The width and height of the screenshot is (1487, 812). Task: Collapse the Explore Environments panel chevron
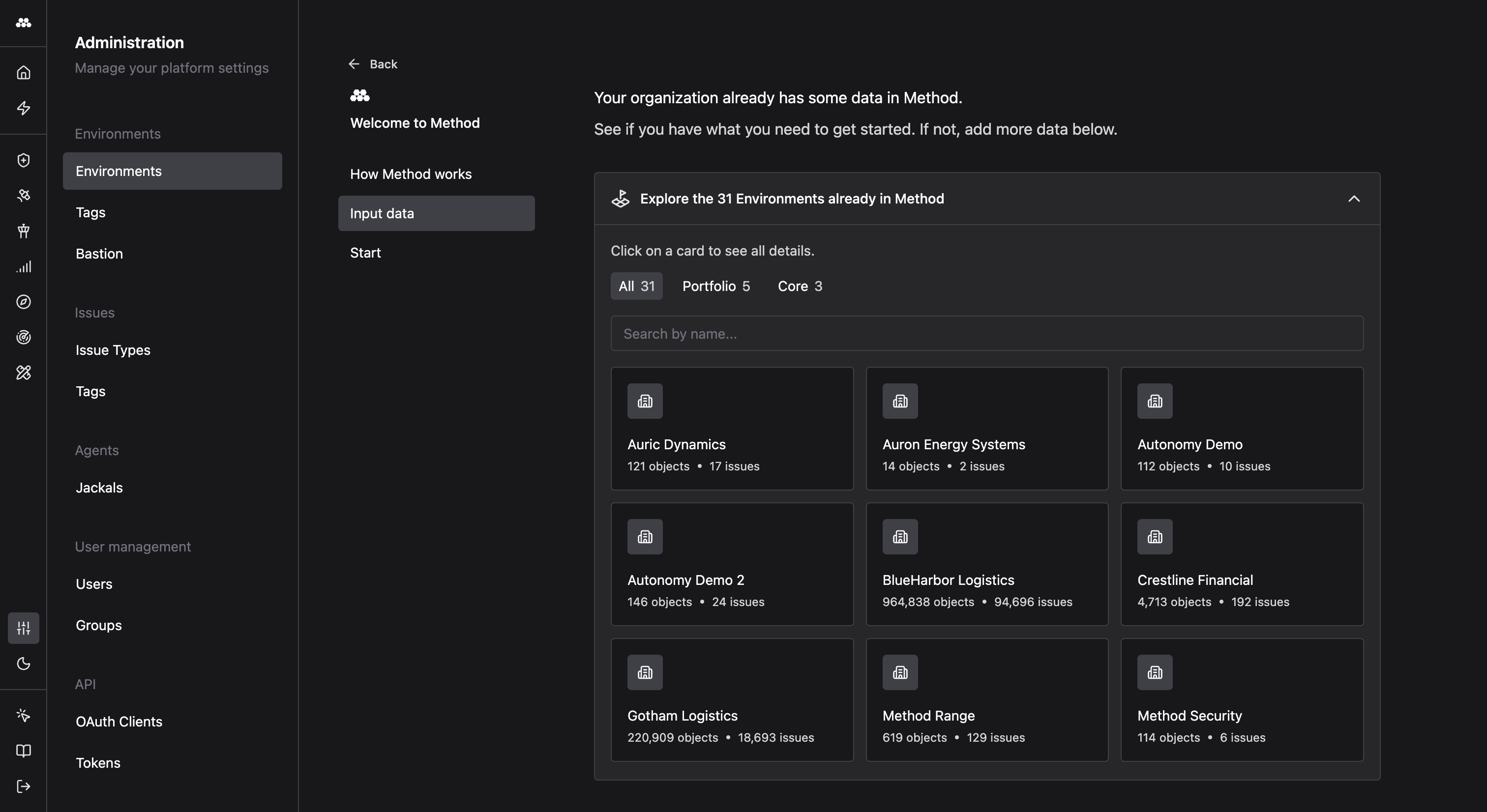[1354, 199]
